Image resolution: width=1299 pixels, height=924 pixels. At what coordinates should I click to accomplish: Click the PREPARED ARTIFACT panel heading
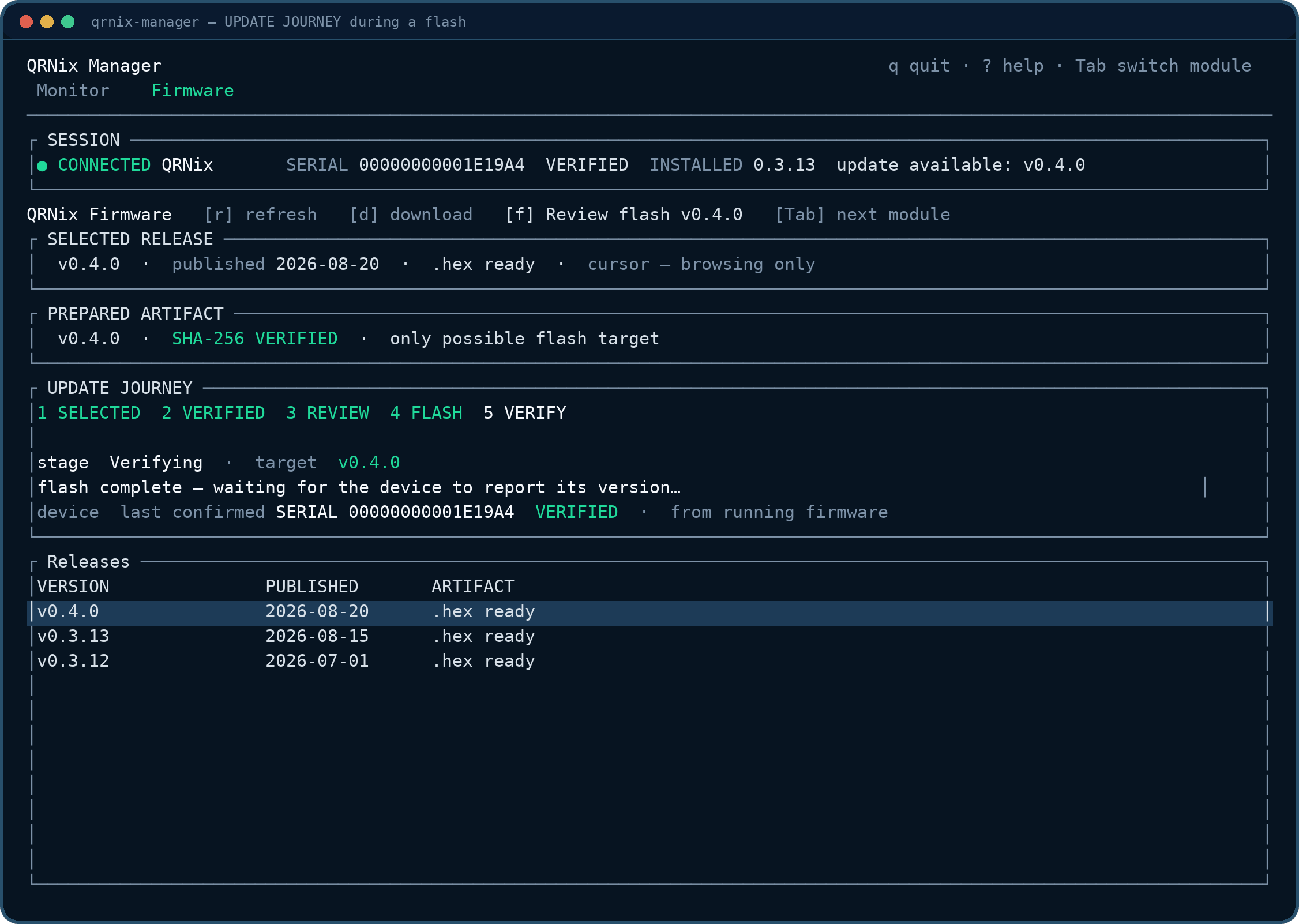click(x=136, y=314)
